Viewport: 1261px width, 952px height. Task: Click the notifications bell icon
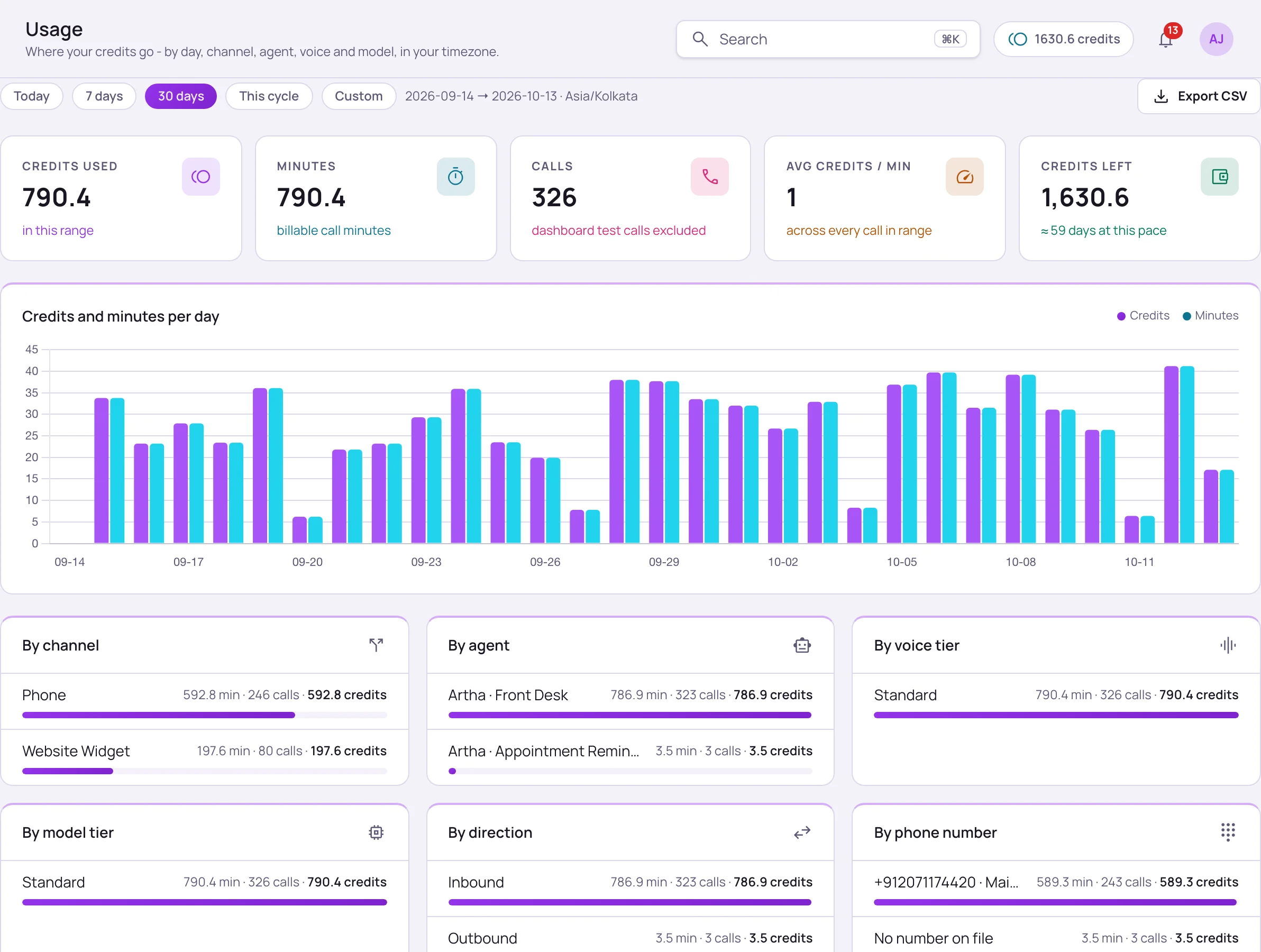pos(1166,39)
